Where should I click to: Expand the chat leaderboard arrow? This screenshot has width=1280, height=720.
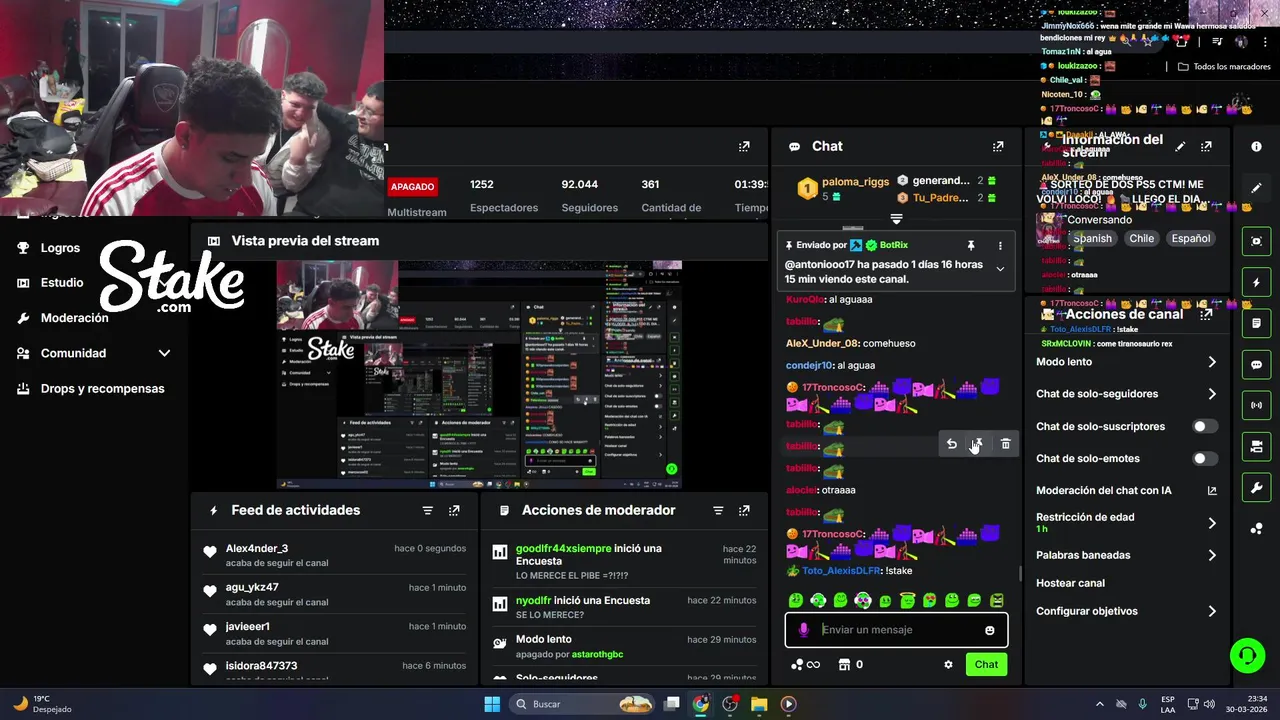click(896, 218)
